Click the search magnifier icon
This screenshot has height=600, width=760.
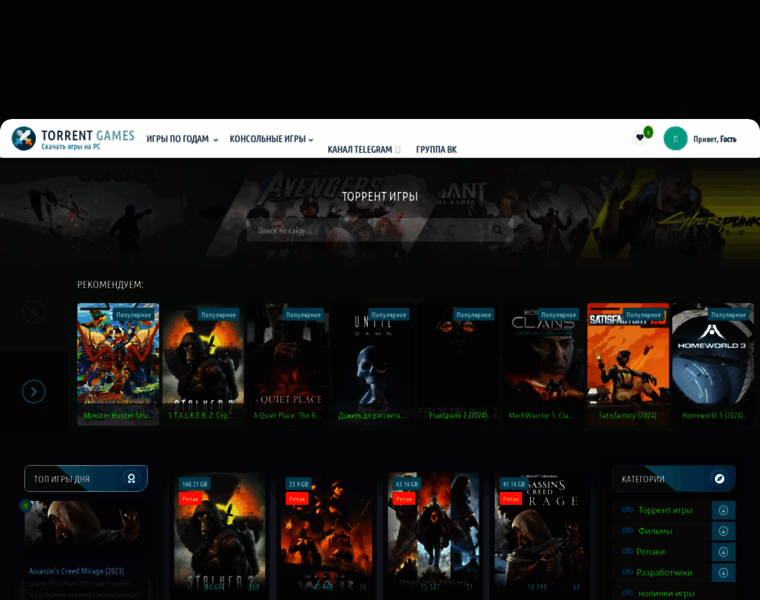tap(497, 230)
